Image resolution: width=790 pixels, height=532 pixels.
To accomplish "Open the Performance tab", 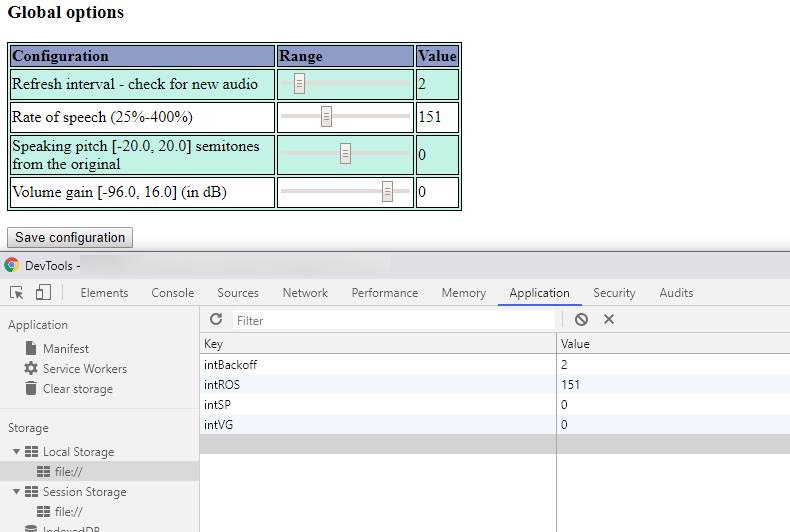I will (385, 293).
